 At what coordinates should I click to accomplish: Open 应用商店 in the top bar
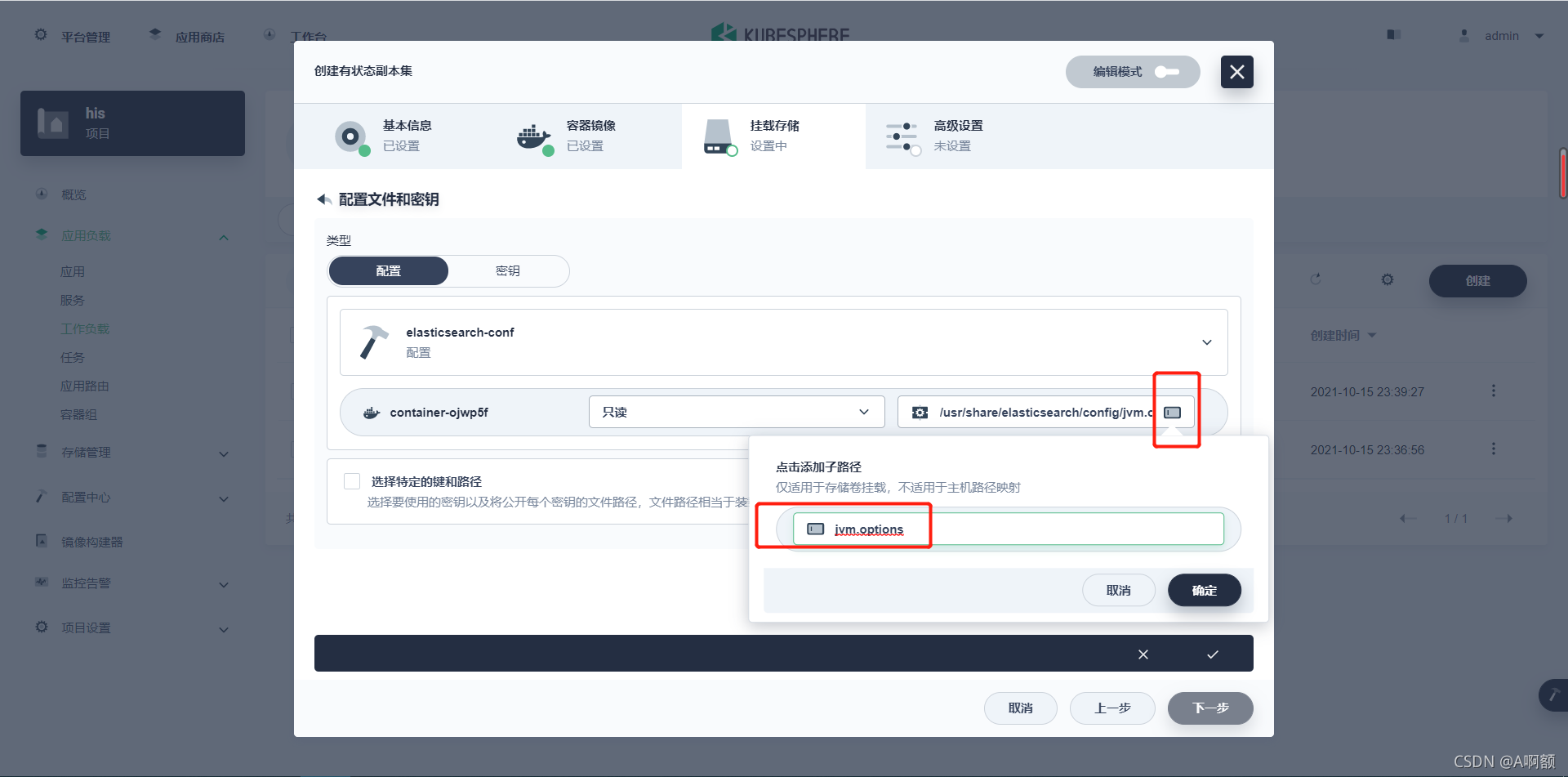coord(199,37)
